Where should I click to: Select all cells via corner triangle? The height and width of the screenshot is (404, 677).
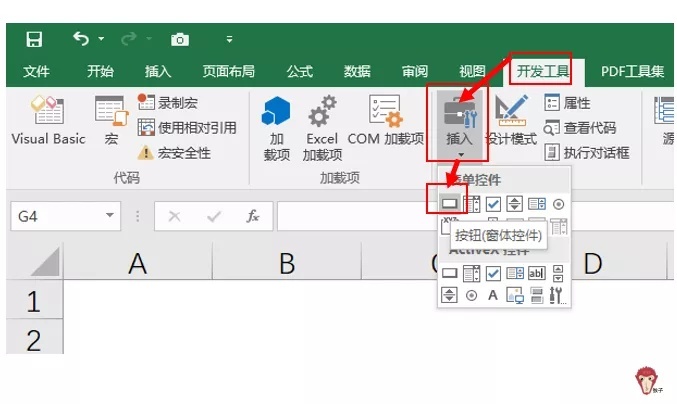pyautogui.click(x=44, y=261)
